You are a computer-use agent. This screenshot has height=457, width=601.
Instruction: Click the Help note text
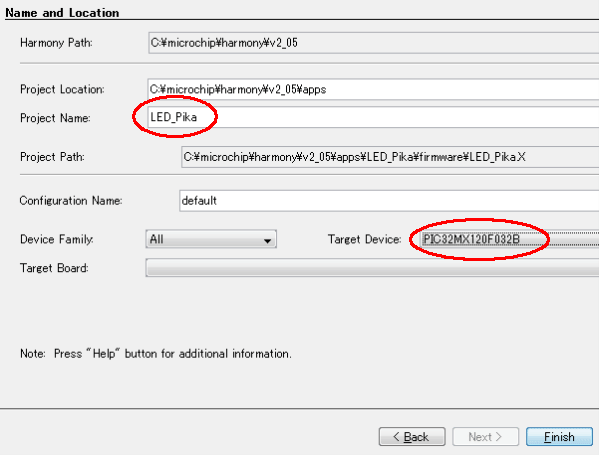coord(155,354)
